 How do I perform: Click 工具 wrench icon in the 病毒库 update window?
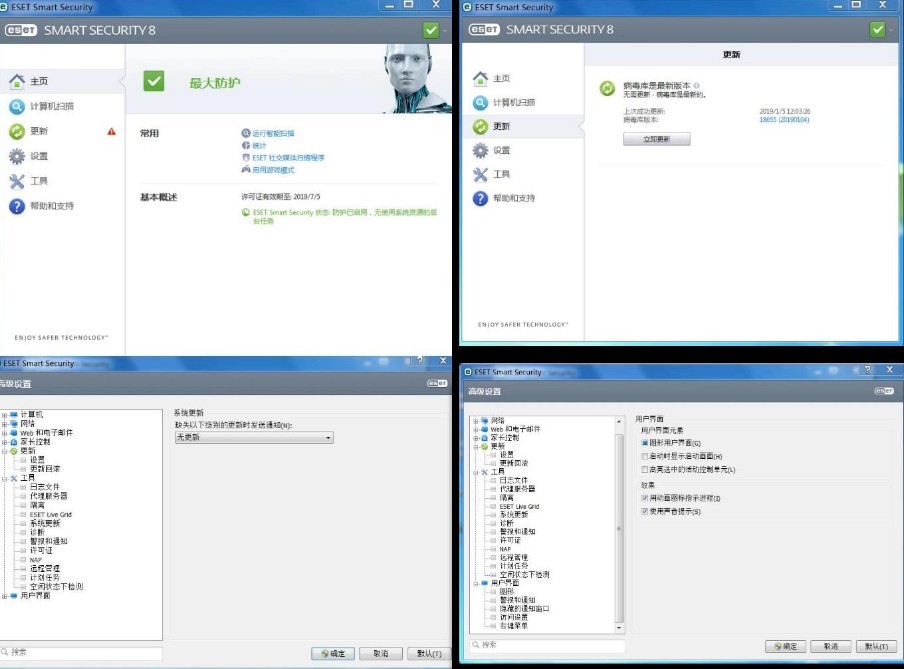[x=480, y=174]
